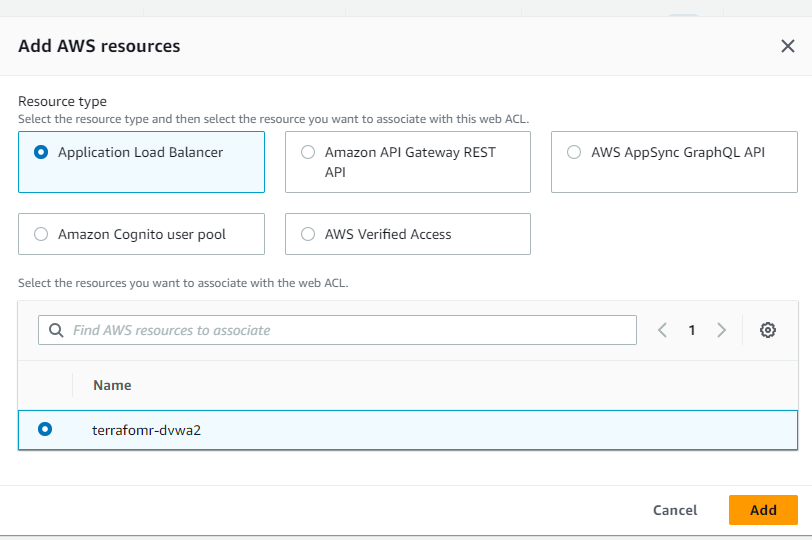This screenshot has width=812, height=540.
Task: Choose Amazon API Gateway REST API option
Action: [x=408, y=162]
